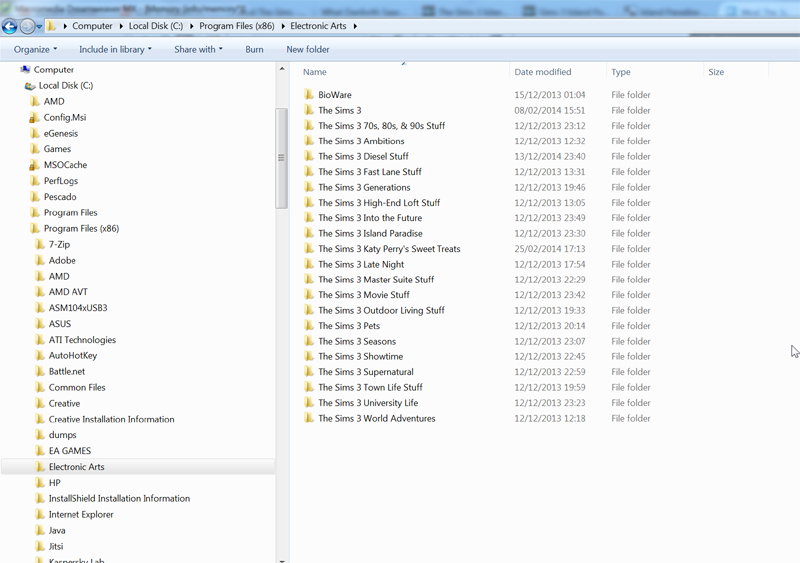Click the folder icon in the address bar
The image size is (800, 563).
(51, 26)
